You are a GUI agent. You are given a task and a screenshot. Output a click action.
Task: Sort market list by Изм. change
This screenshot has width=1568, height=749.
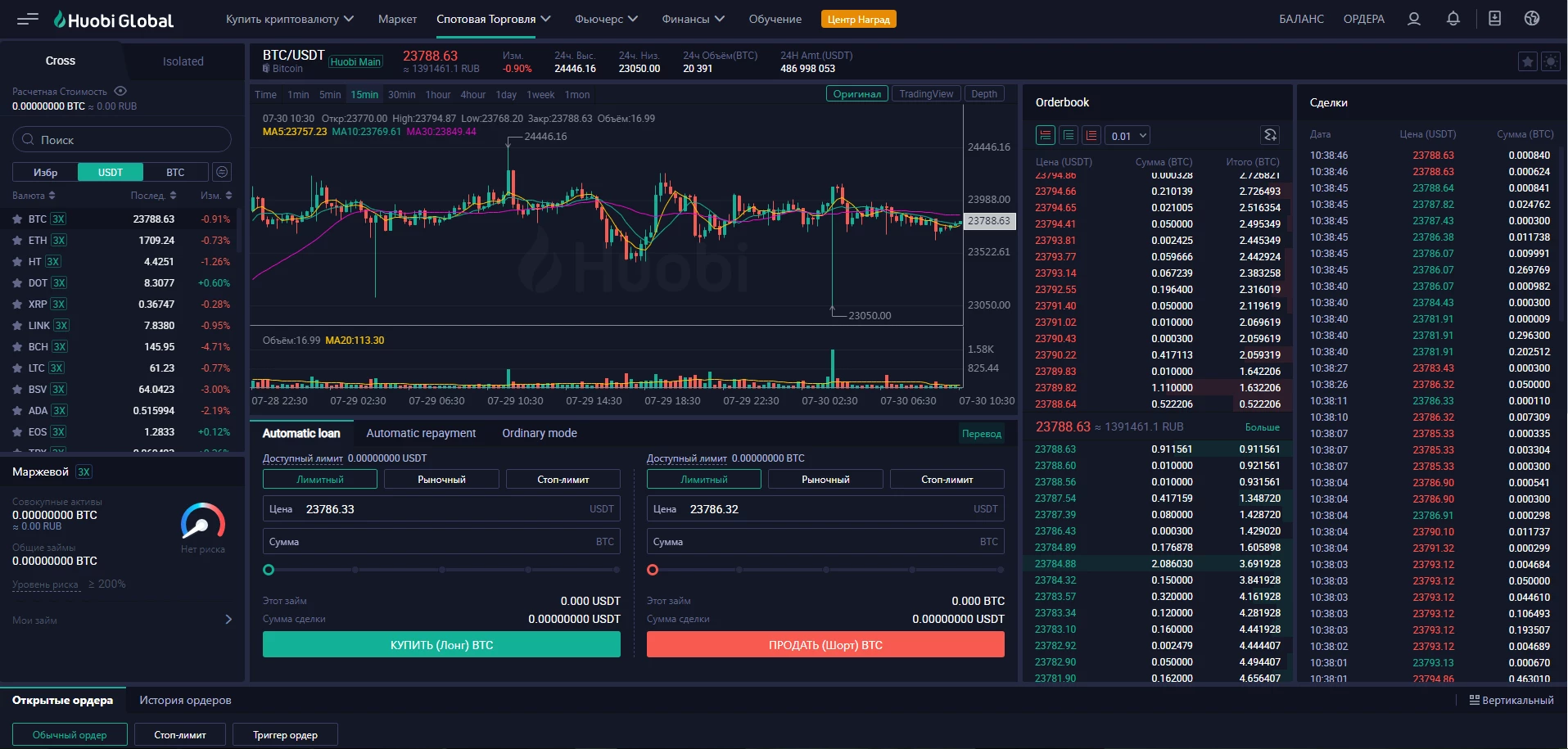click(x=216, y=196)
